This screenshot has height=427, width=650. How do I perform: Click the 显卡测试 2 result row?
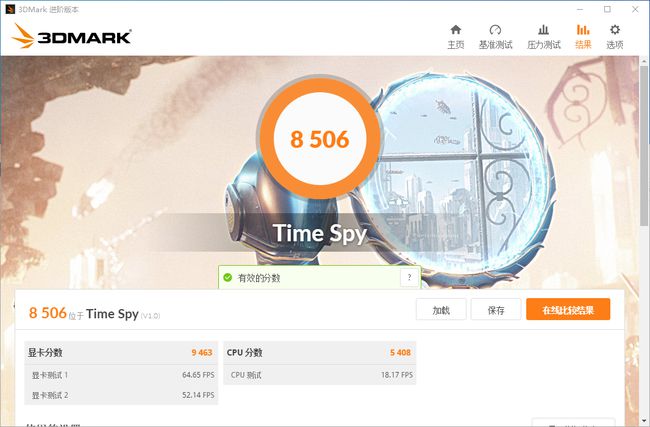[x=121, y=395]
